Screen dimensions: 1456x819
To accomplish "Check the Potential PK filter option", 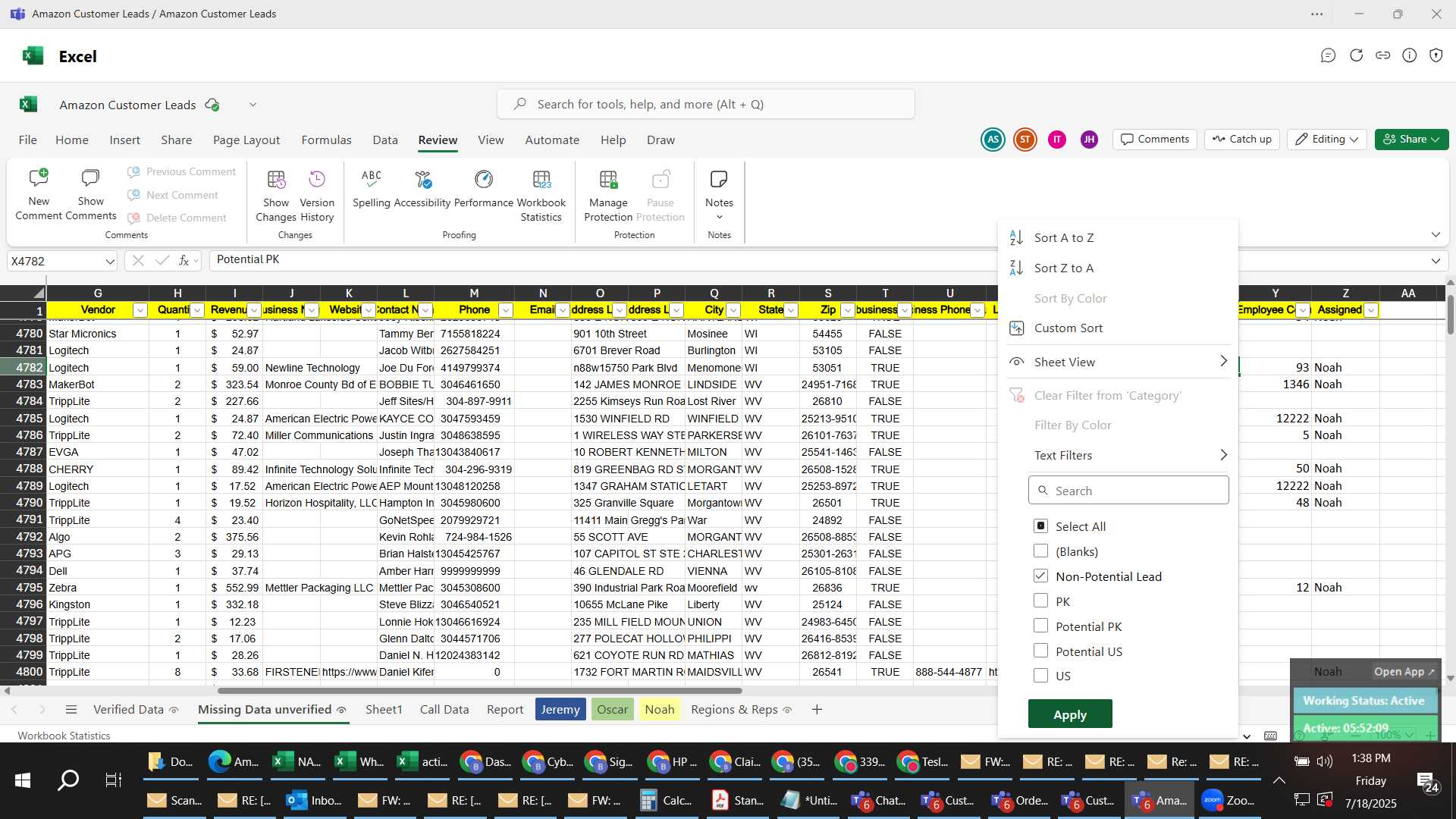I will point(1040,626).
